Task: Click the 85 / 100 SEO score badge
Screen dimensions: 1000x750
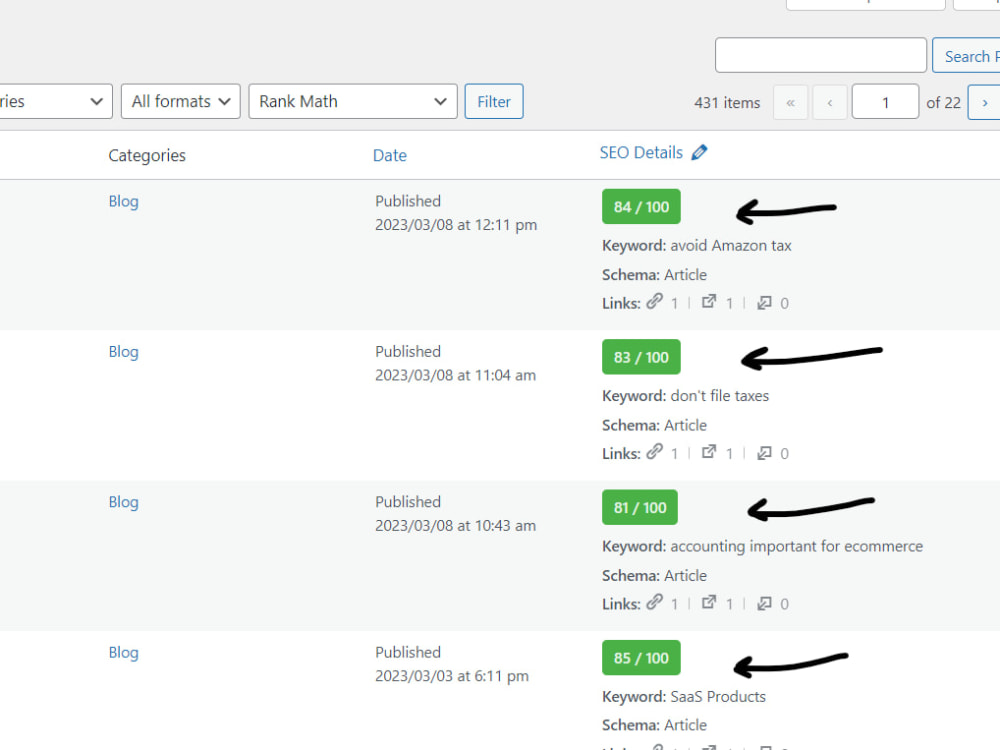Action: (x=641, y=658)
